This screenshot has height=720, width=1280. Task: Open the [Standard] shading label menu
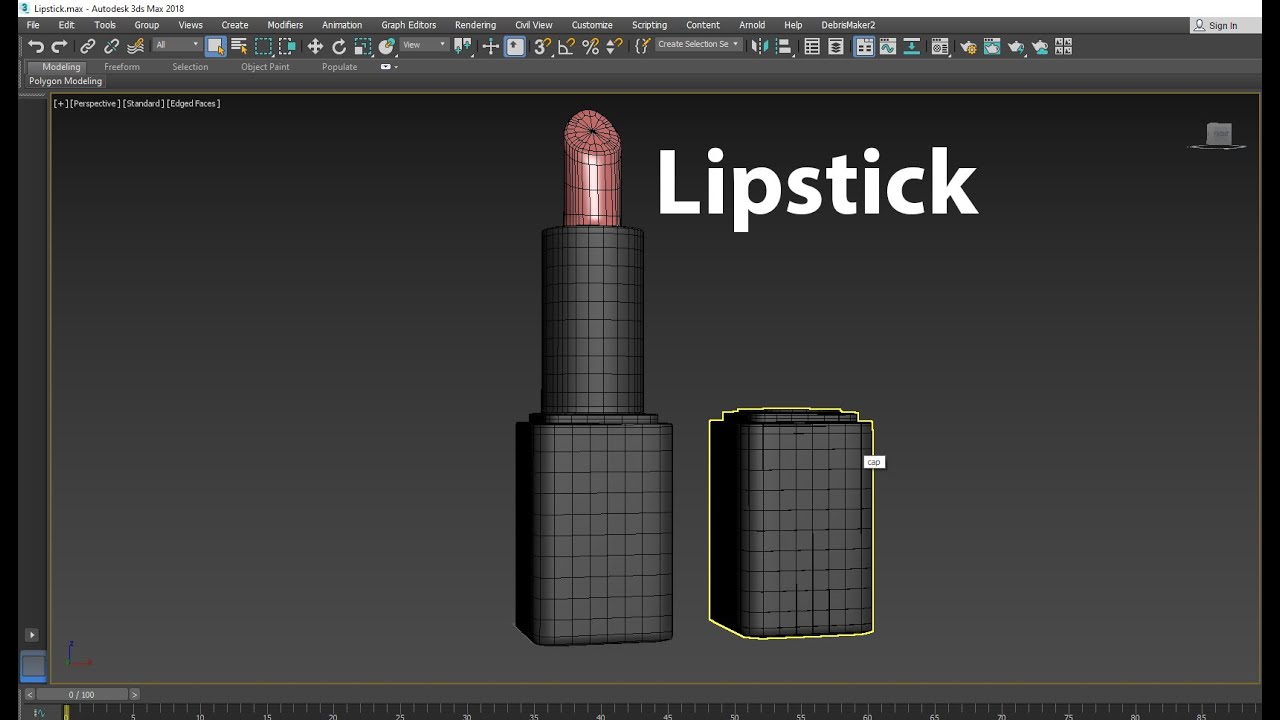(143, 103)
